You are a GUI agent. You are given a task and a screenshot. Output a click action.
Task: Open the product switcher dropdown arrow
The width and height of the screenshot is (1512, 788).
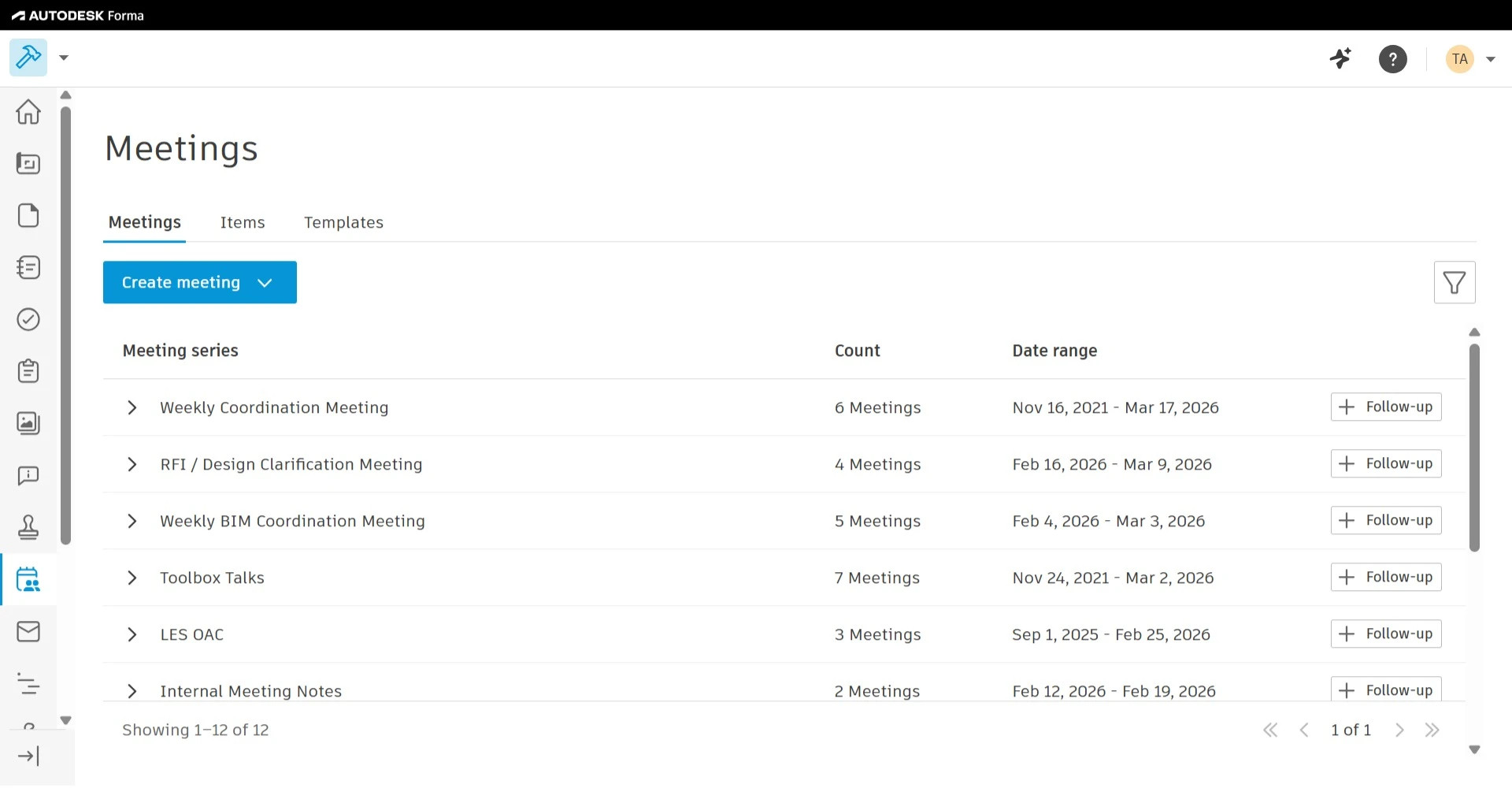coord(64,58)
